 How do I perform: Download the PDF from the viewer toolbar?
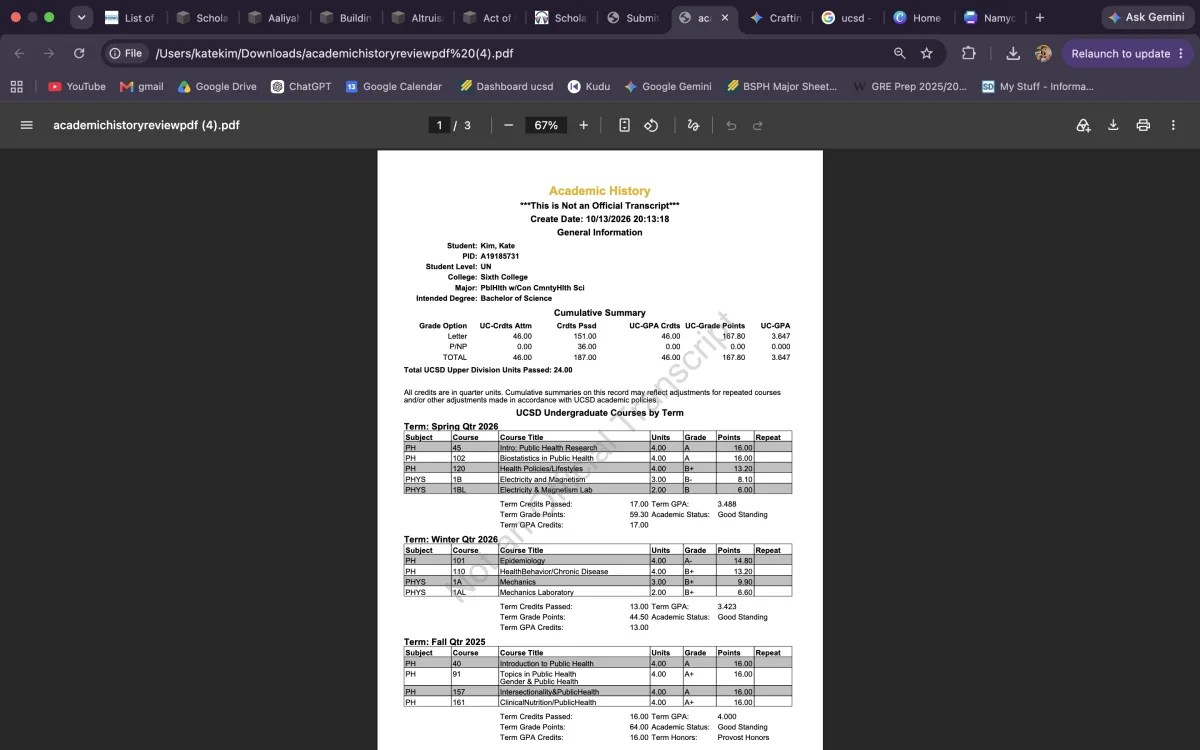(1113, 125)
